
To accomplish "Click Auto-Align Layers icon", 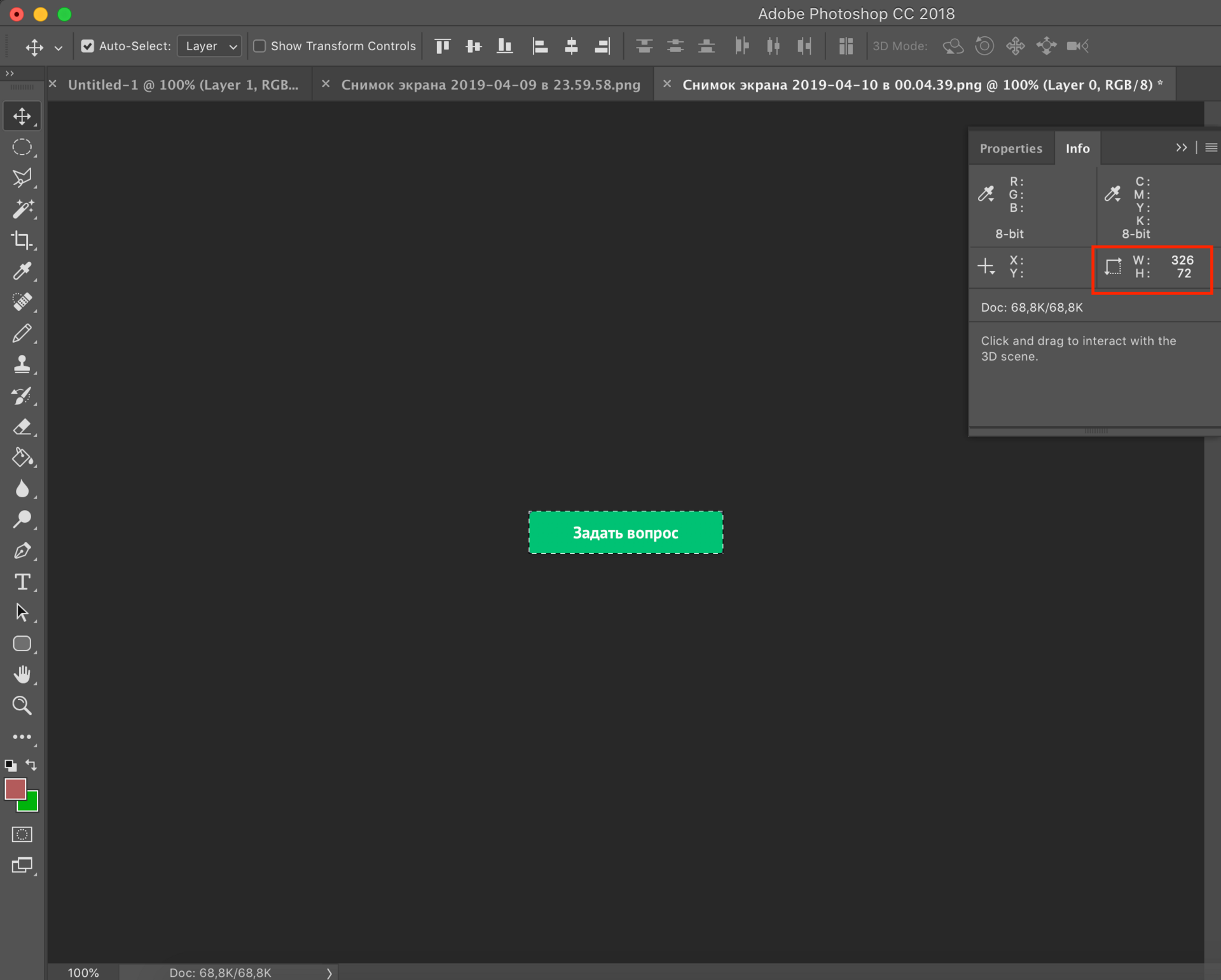I will click(x=846, y=46).
